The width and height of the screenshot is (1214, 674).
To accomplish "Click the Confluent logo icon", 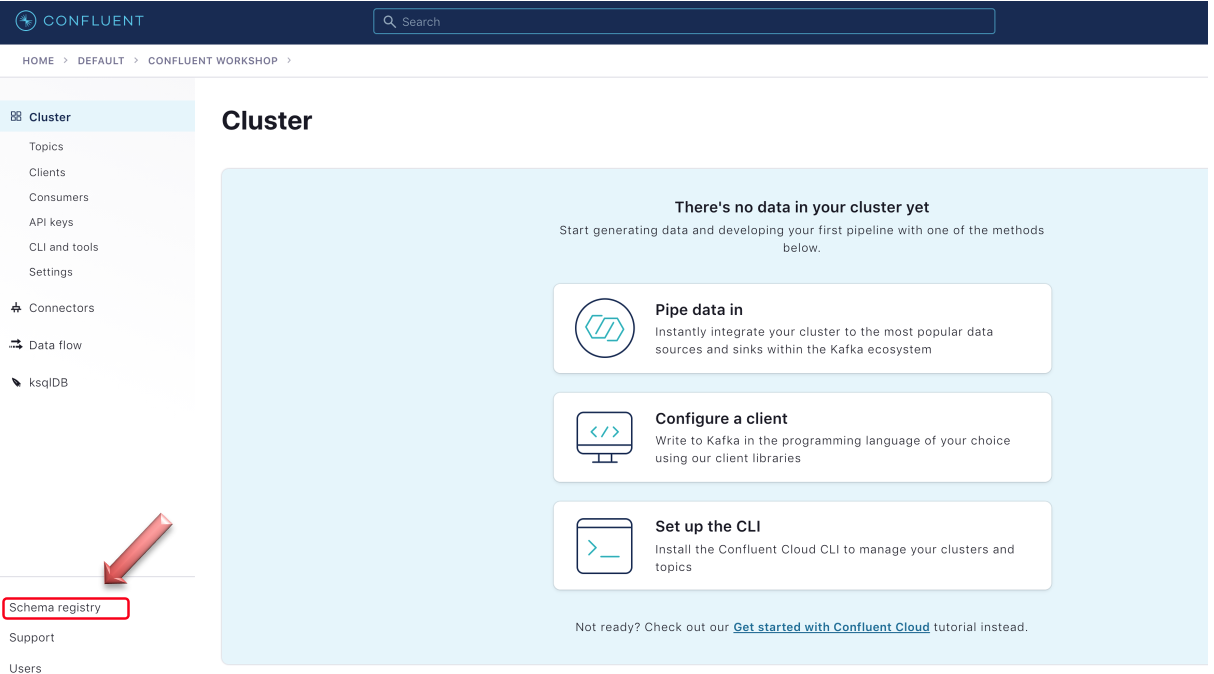I will pos(26,21).
